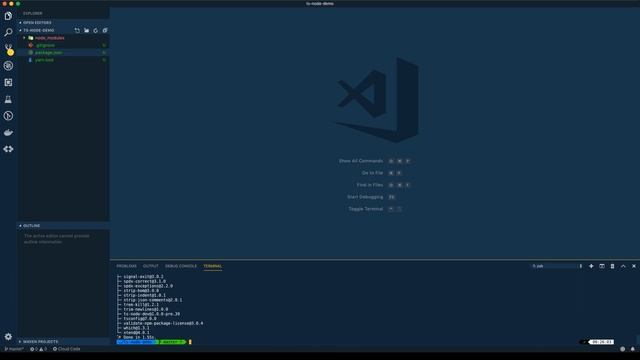Click the Start Debugging shortcut hint
The width and height of the screenshot is (640, 360).
point(365,197)
